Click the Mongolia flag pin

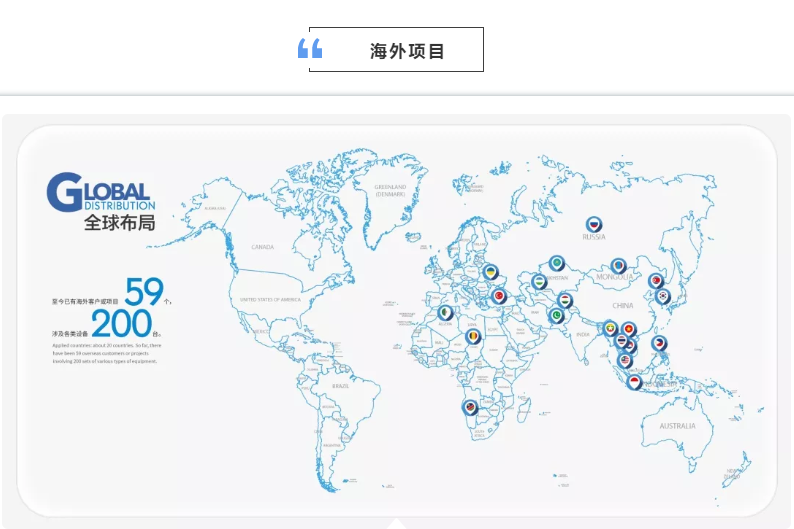[x=619, y=266]
